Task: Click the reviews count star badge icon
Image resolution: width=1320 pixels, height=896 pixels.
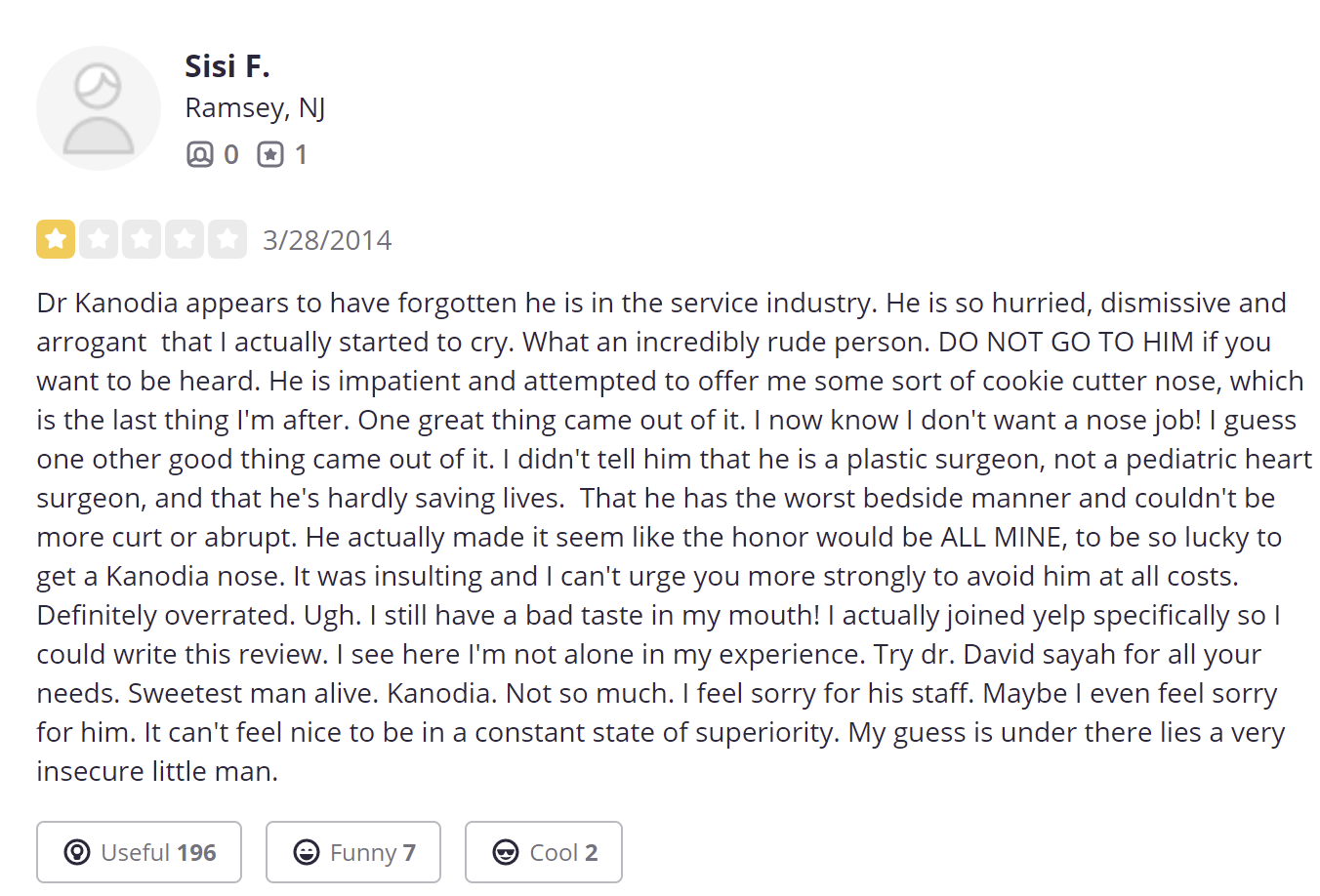Action: (270, 154)
